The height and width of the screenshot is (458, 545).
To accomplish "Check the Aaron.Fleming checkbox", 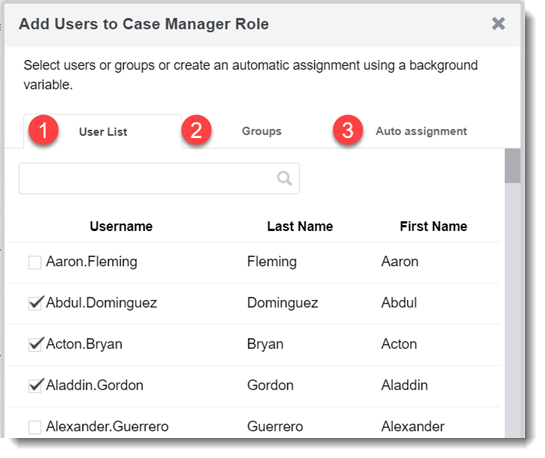I will tap(35, 262).
